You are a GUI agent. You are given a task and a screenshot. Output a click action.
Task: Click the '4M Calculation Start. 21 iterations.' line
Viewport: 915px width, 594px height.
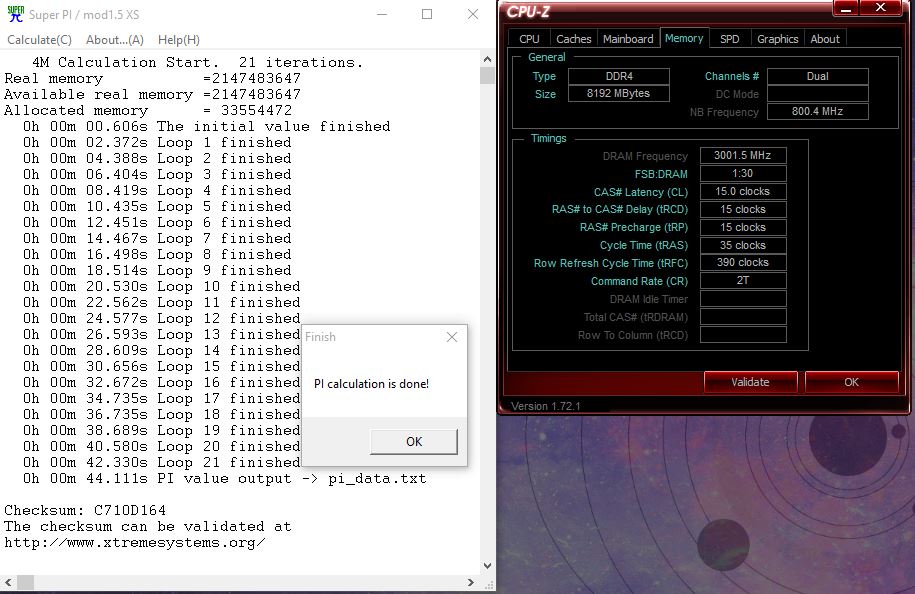pos(198,62)
